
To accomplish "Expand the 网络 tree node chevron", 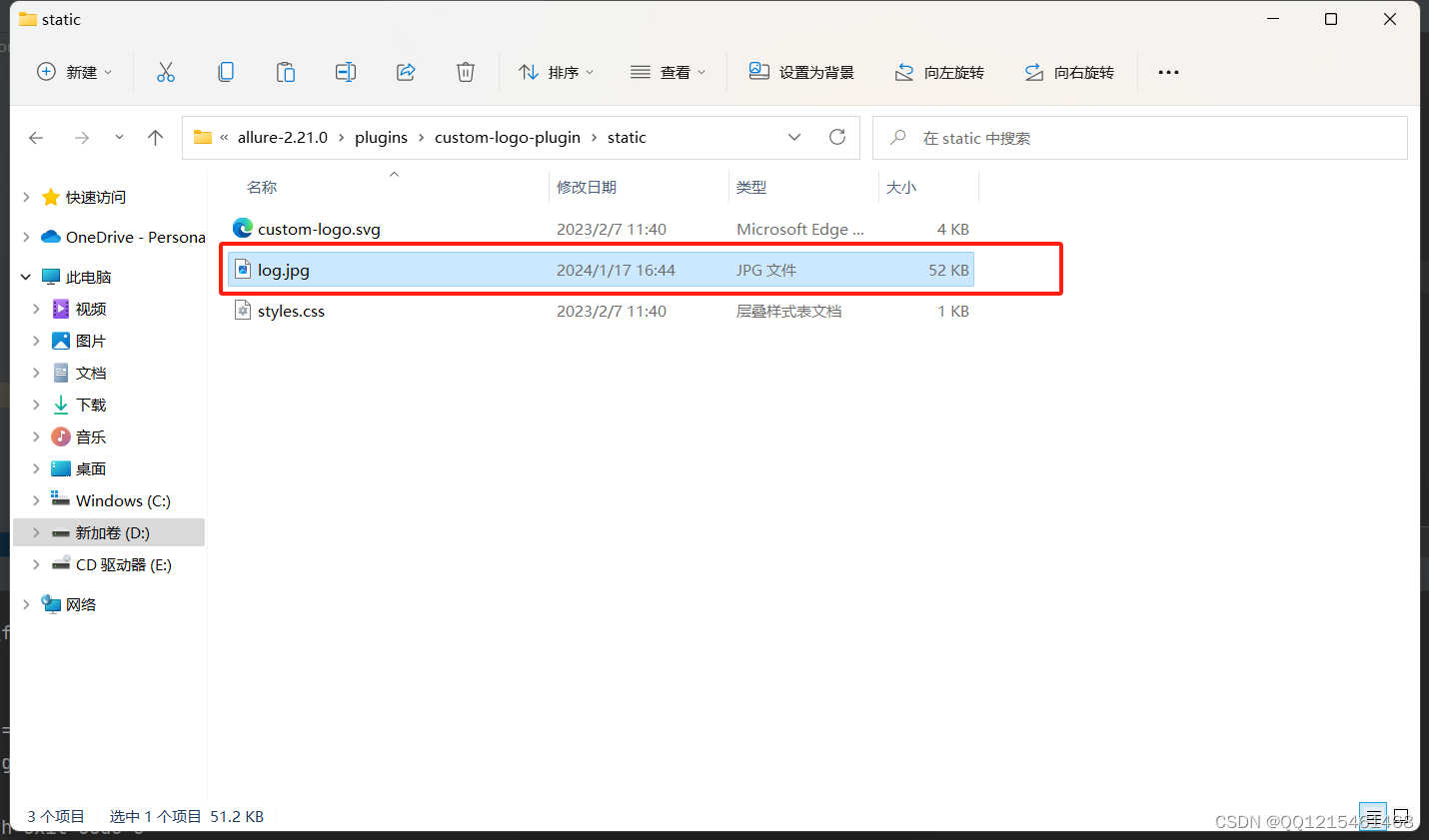I will point(26,604).
